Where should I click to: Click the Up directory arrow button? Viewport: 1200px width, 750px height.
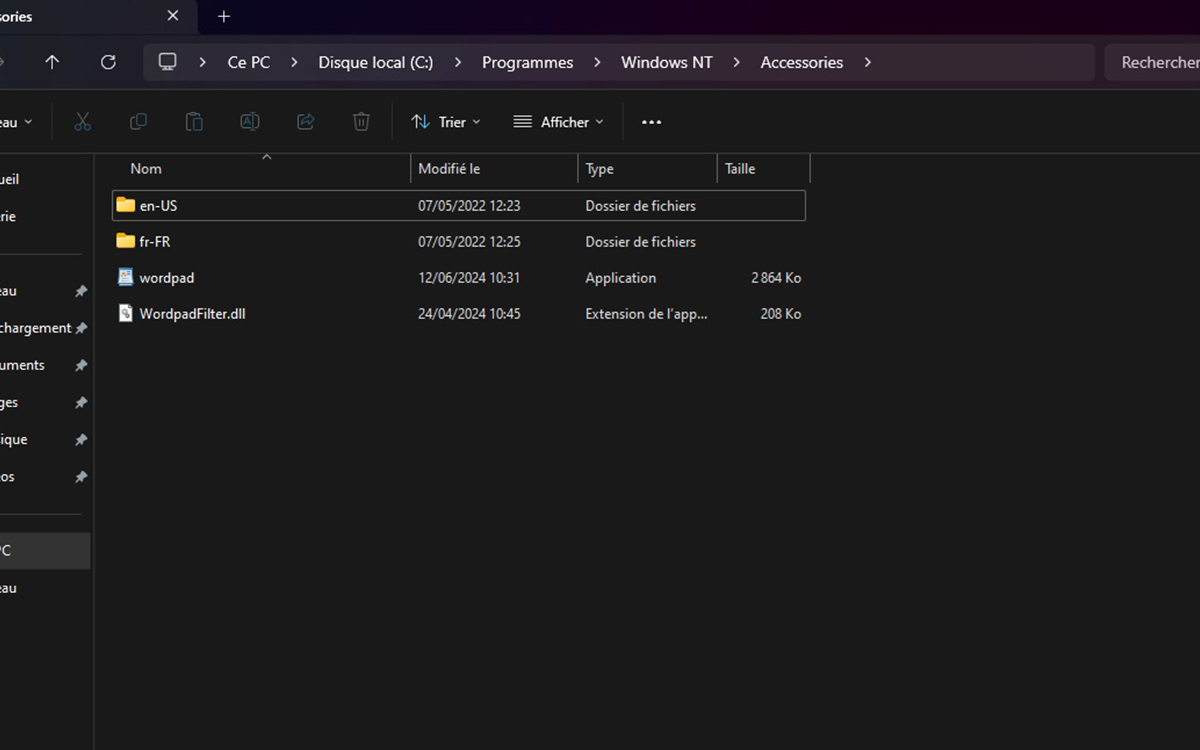tap(52, 62)
